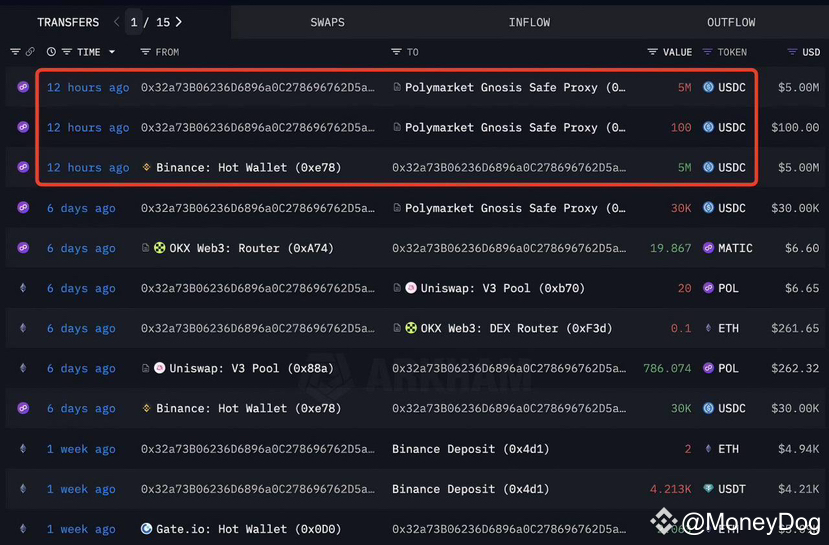Open Uniswap: V3 Pool (0xb70) entity
829x545 pixels.
(x=503, y=288)
